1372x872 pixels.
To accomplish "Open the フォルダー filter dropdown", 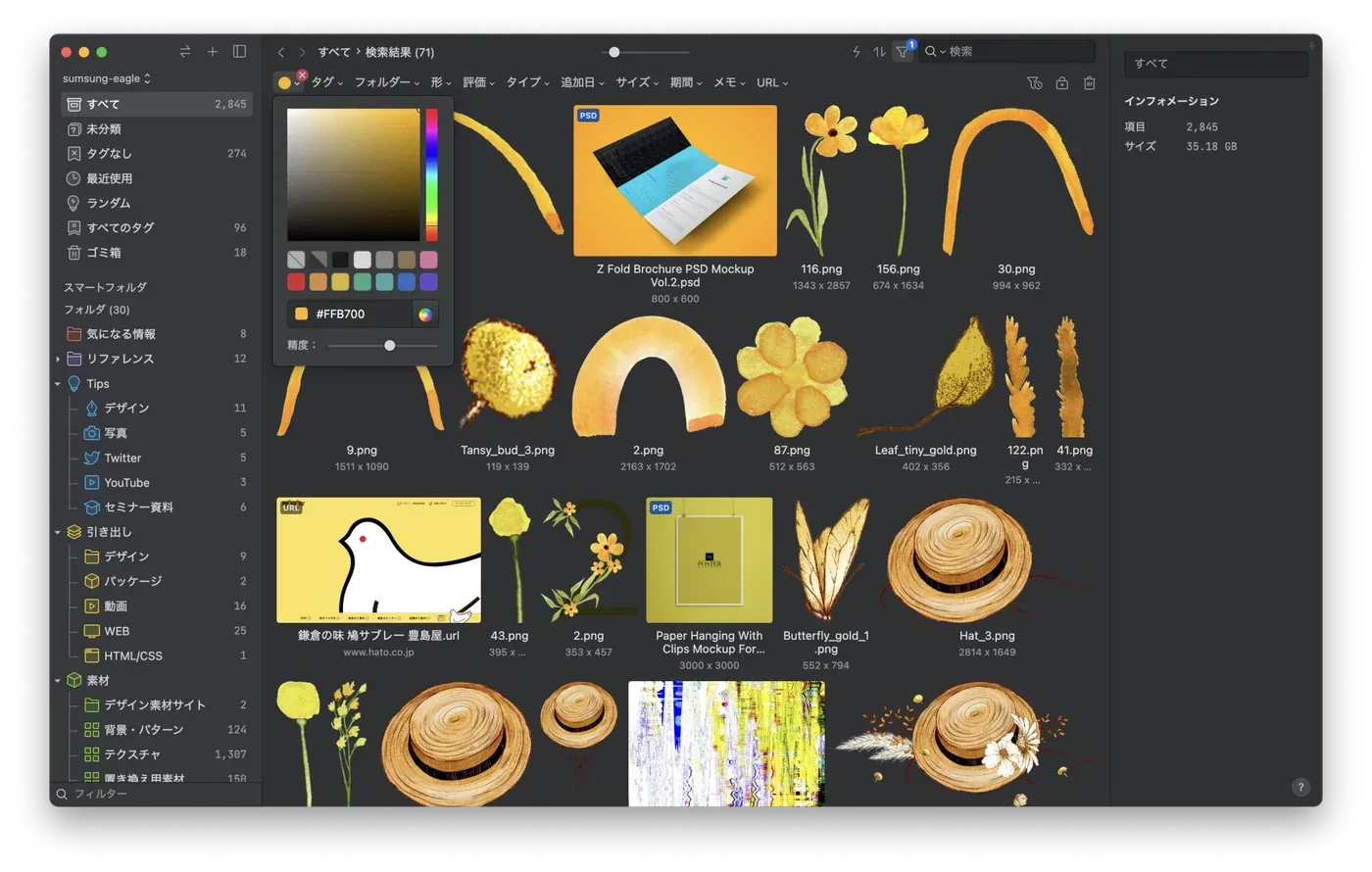I will tap(387, 83).
